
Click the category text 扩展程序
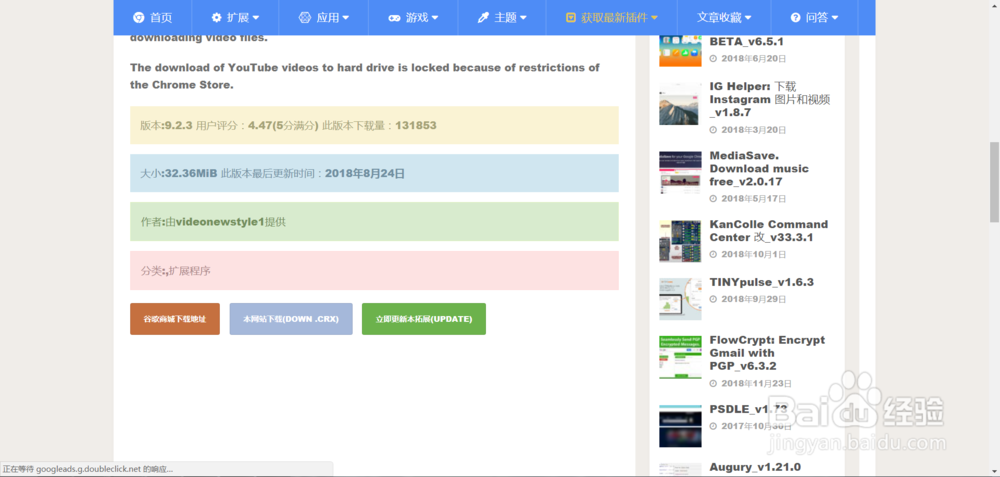click(x=190, y=271)
